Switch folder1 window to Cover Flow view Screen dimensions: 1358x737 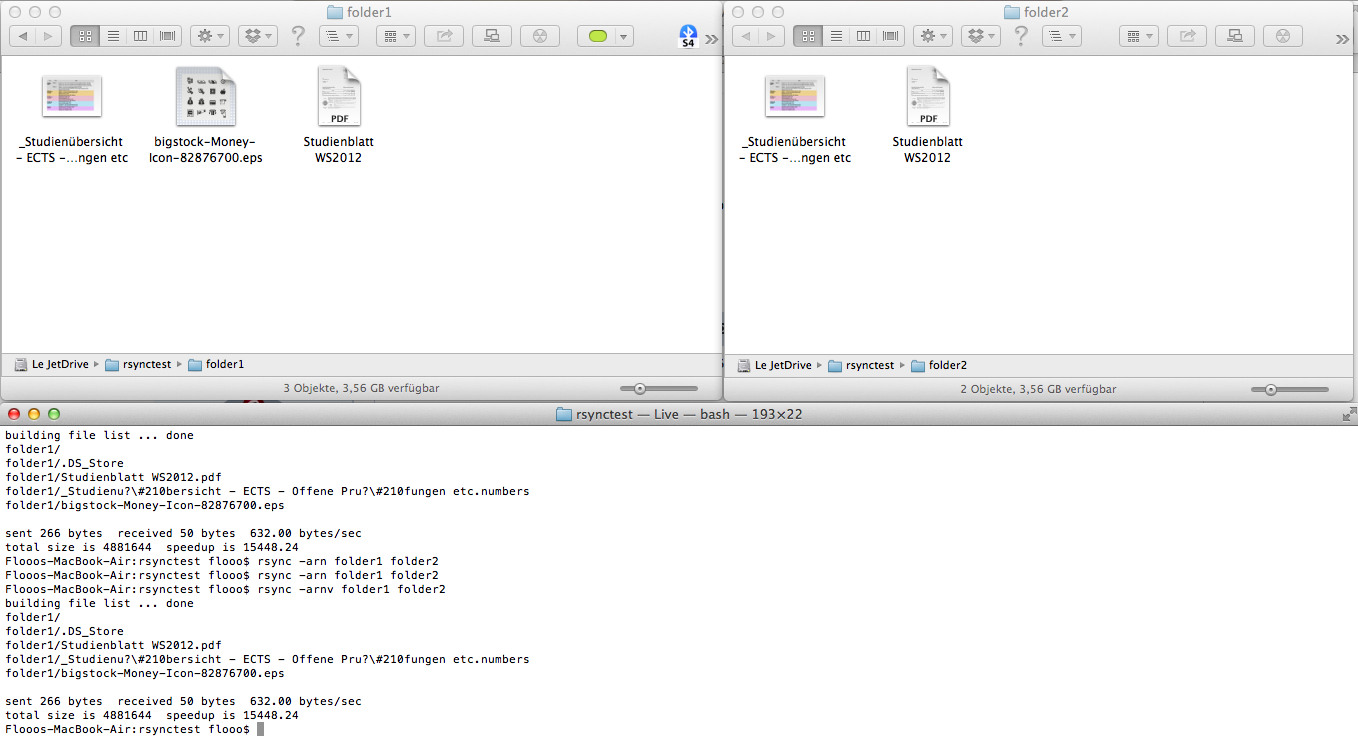[168, 36]
